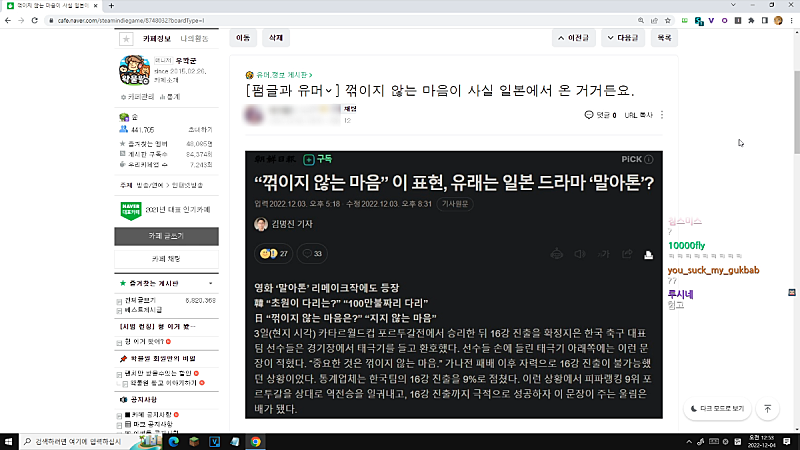Image resolution: width=800 pixels, height=450 pixels.
Task: Open Chrome's three-dot menu
Action: 791,20
